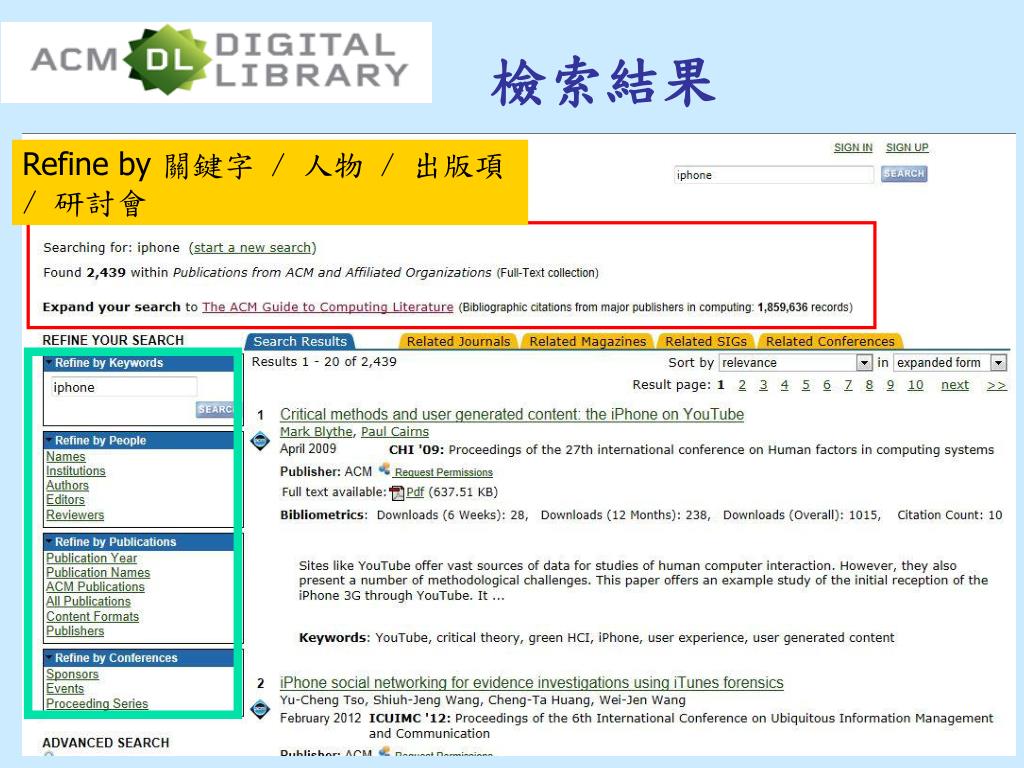Open the Related SIGs tab
Screen dimensions: 1024x768
pos(706,342)
